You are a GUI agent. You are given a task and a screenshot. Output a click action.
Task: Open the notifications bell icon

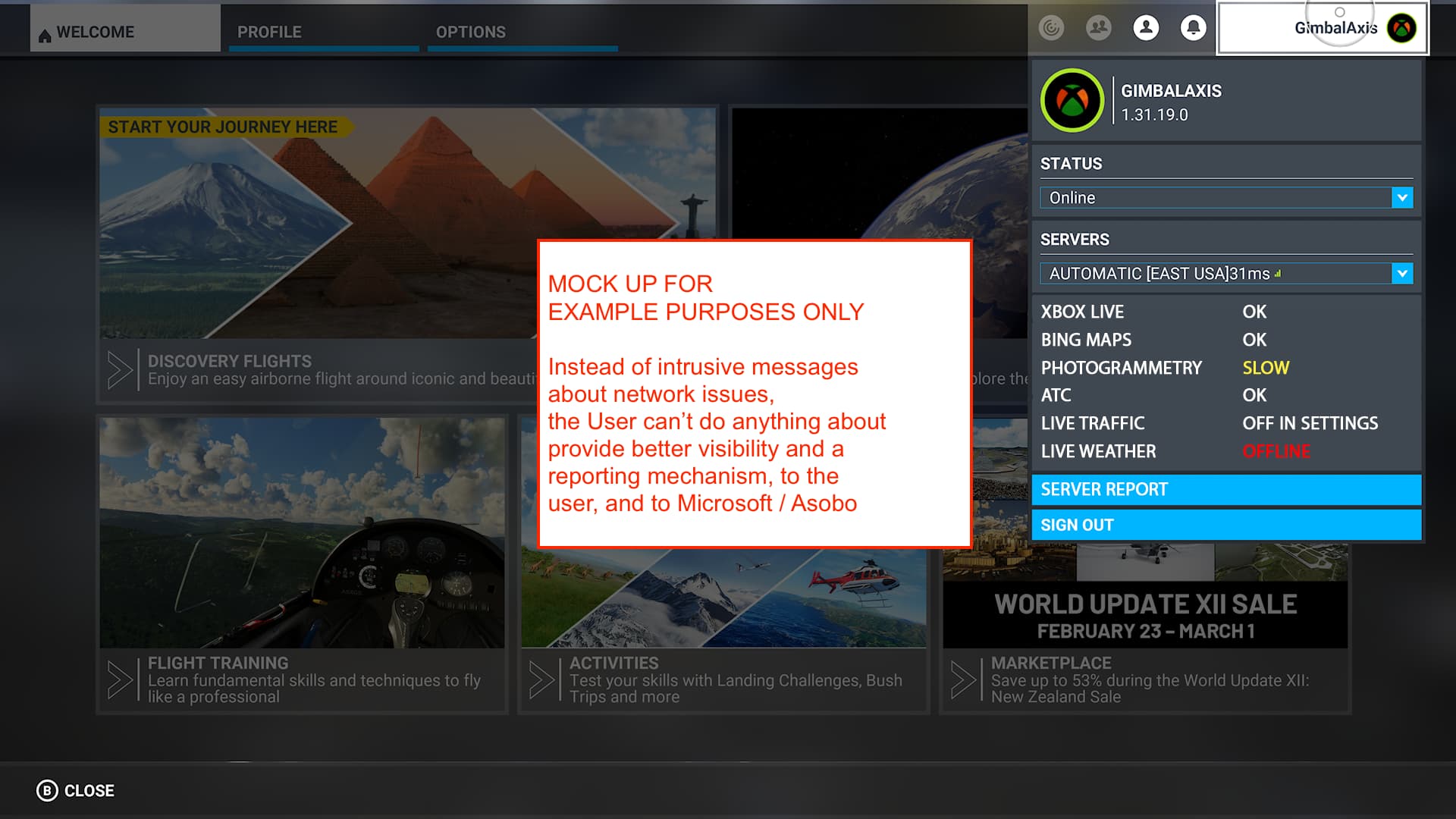[1193, 28]
